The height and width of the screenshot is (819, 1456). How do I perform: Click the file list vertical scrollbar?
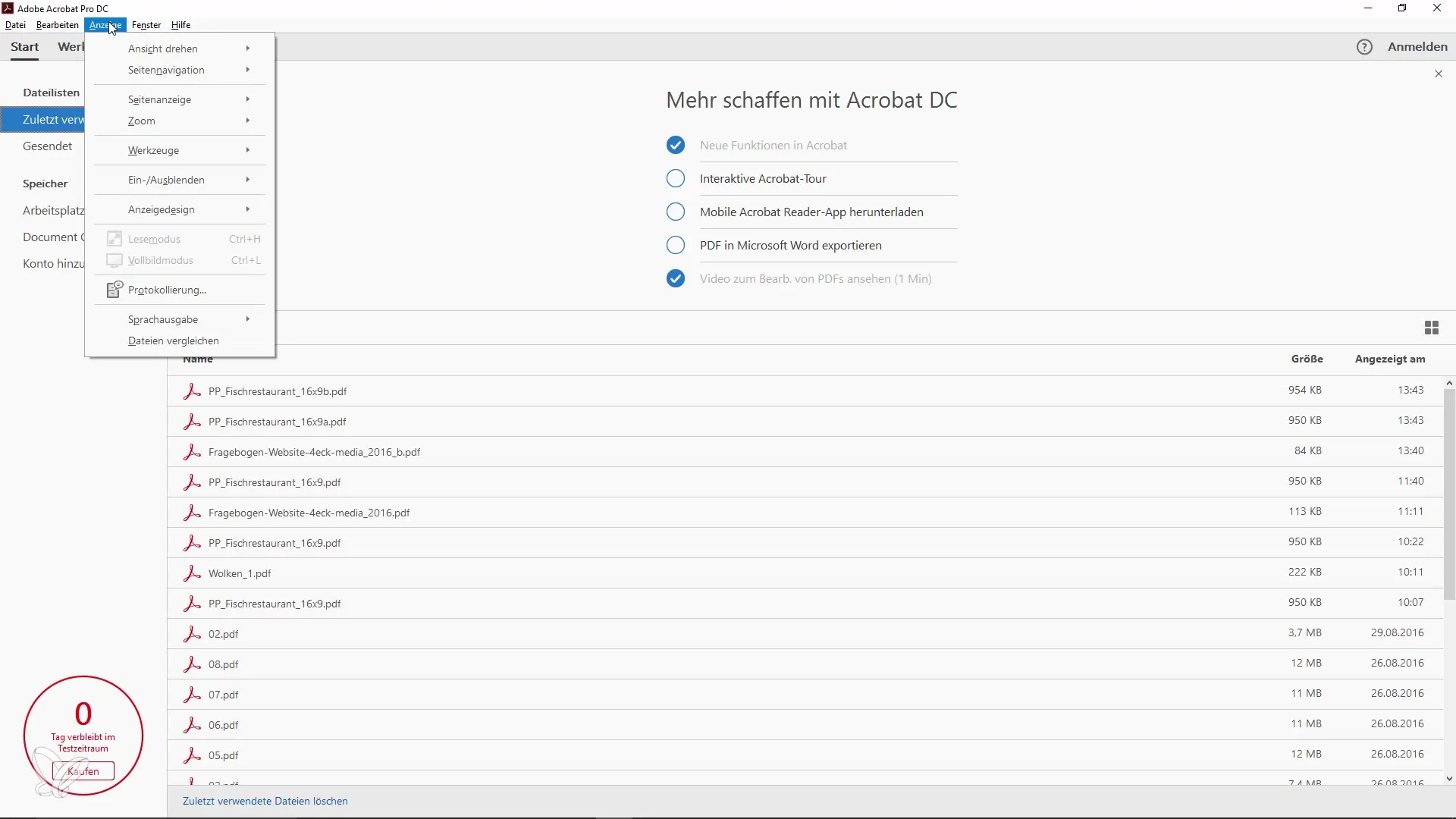1449,493
